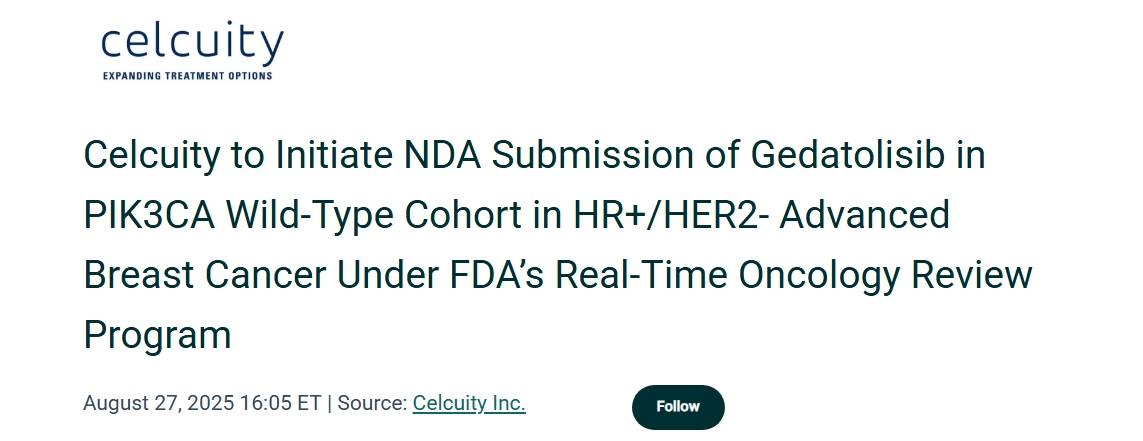1143x441 pixels.
Task: Click the 'Source:' label
Action: [x=372, y=403]
